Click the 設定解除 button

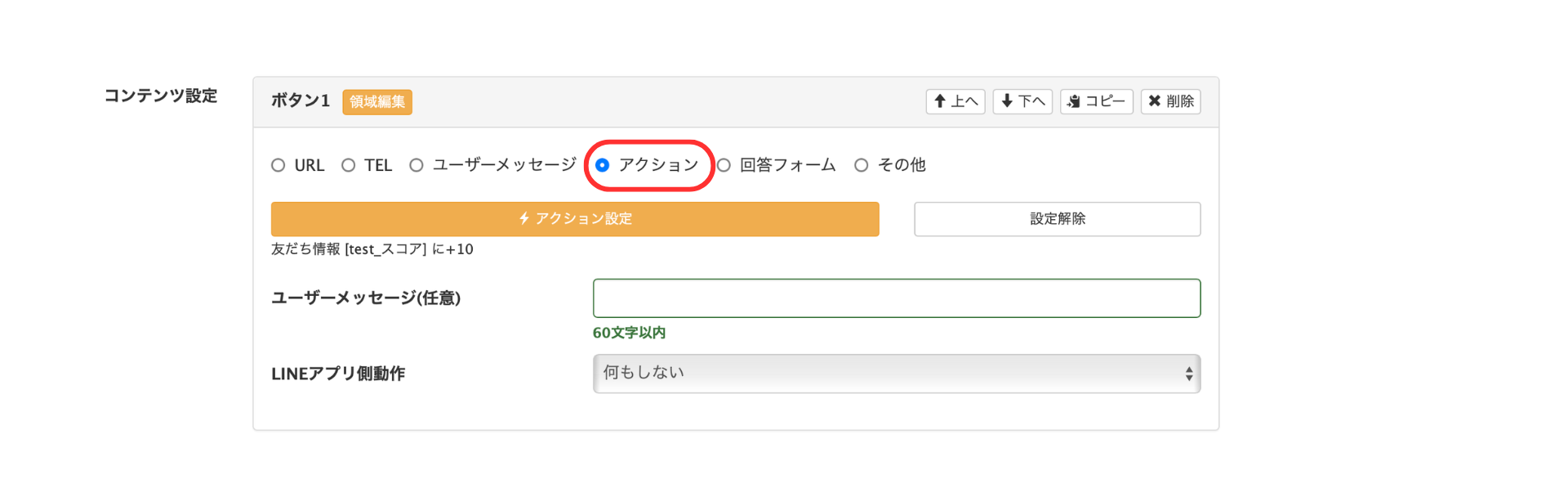(x=1058, y=219)
